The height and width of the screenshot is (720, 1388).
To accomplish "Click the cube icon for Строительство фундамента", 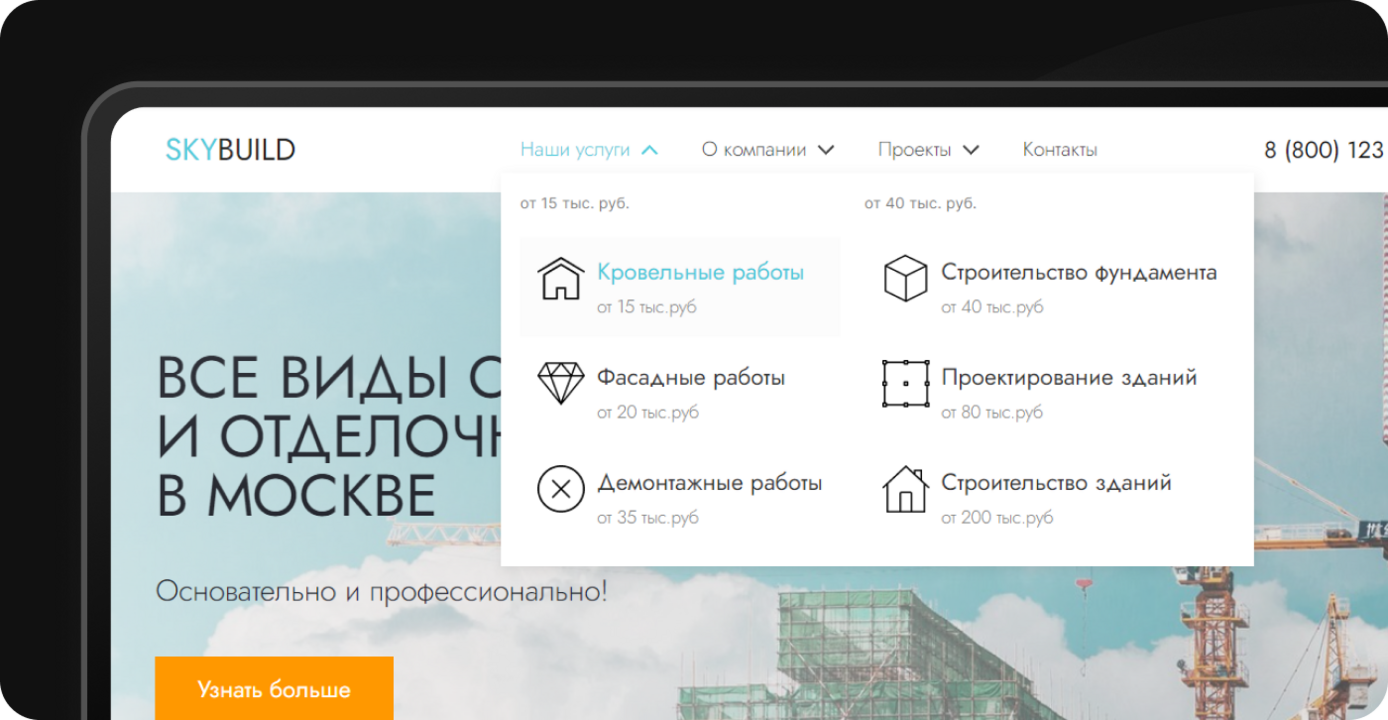I will click(x=906, y=278).
